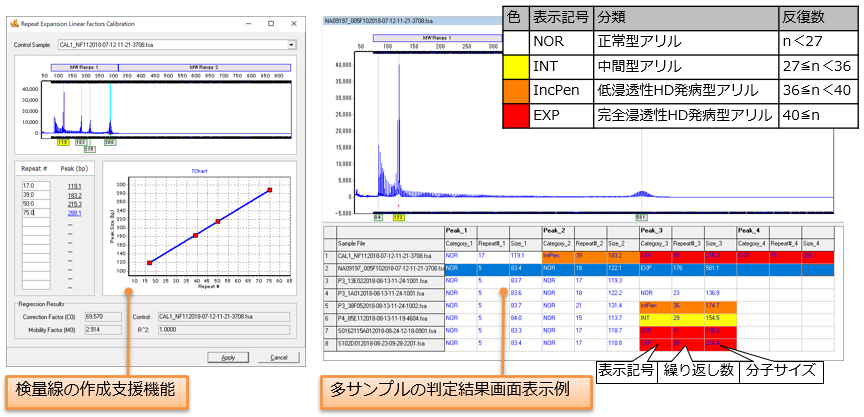Click the 119.1 peak size link
The width and height of the screenshot is (864, 417).
(74, 185)
